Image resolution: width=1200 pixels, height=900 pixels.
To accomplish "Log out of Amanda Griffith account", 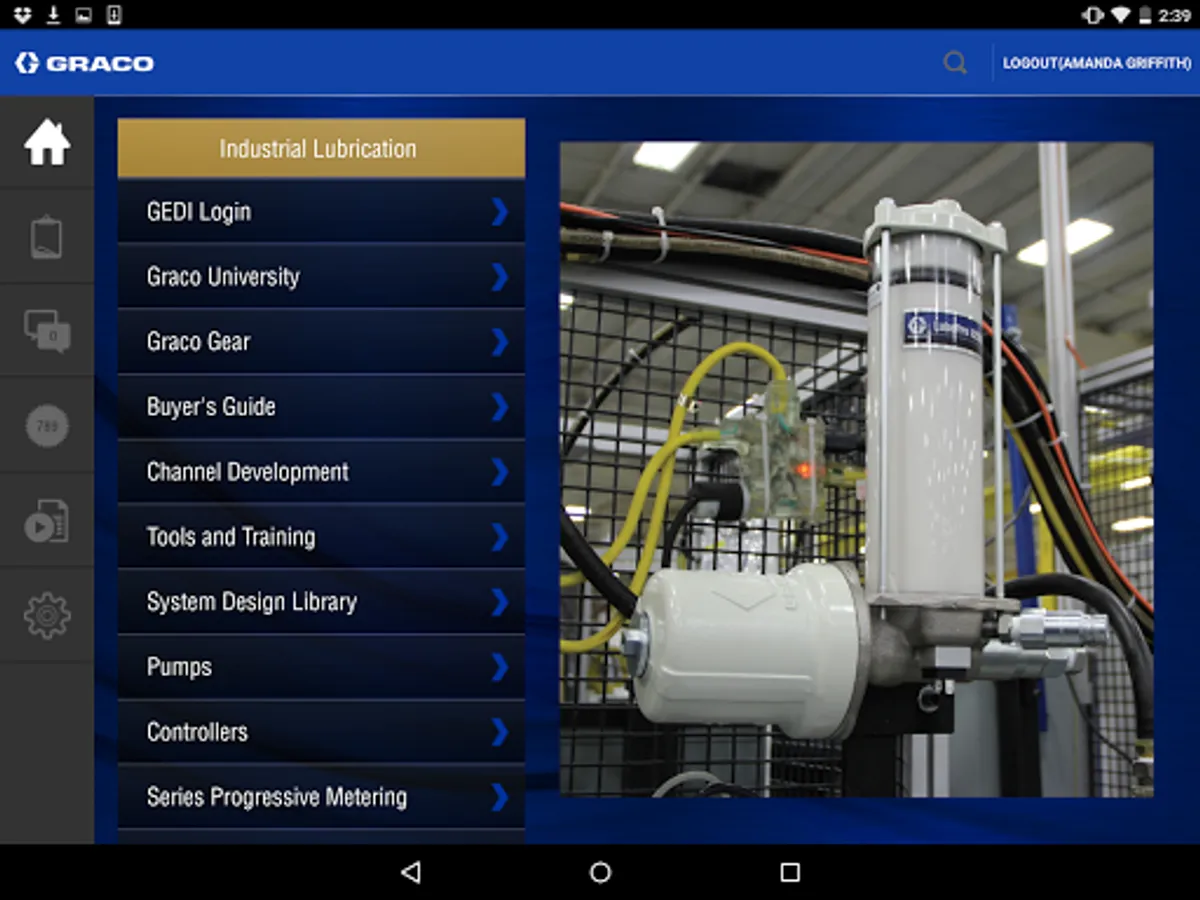I will pyautogui.click(x=1097, y=63).
